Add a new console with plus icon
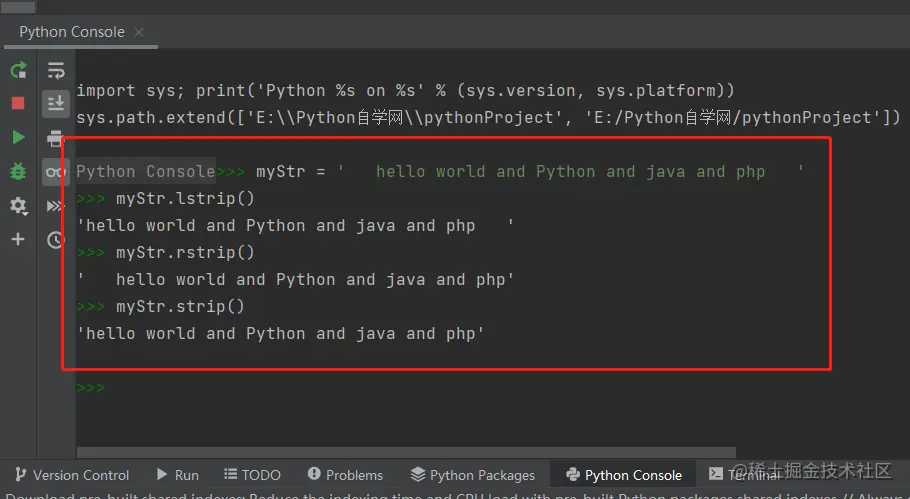This screenshot has height=499, width=910. [x=18, y=239]
